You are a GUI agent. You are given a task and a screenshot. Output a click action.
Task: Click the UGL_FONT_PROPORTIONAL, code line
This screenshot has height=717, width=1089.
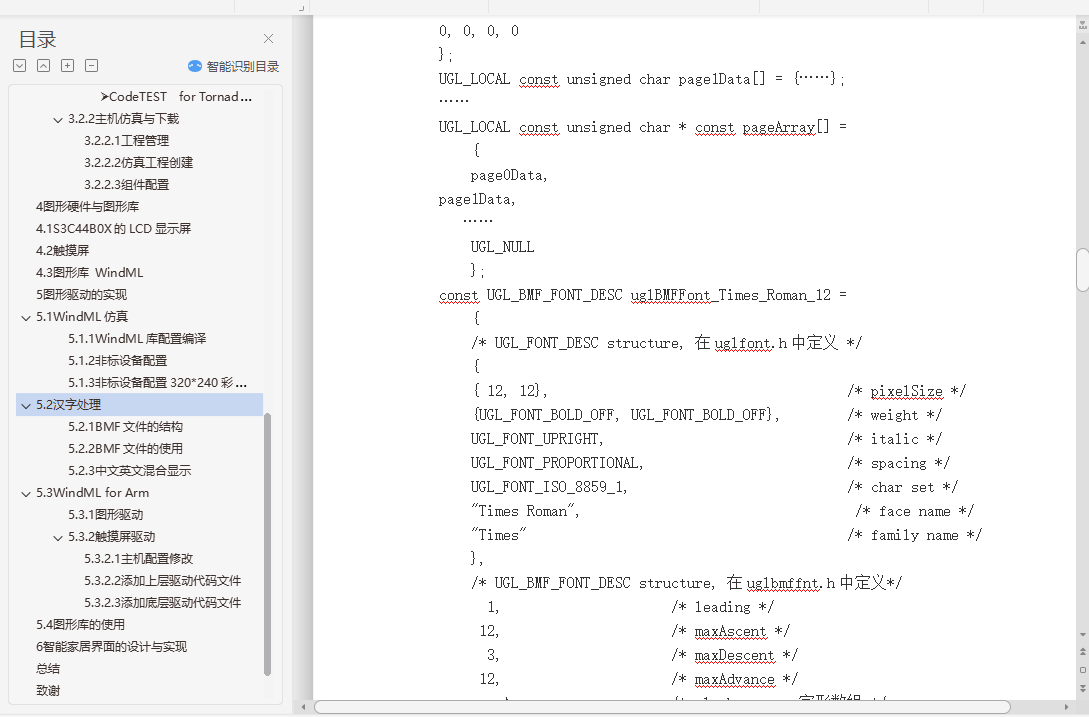(557, 463)
